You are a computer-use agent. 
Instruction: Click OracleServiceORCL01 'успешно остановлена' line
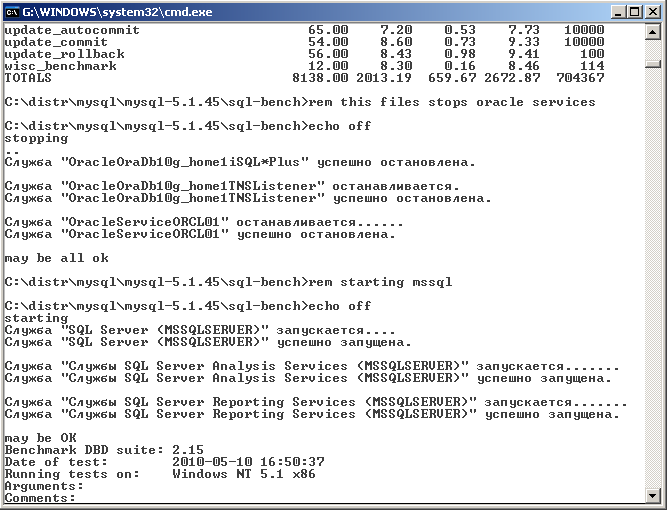(200, 234)
